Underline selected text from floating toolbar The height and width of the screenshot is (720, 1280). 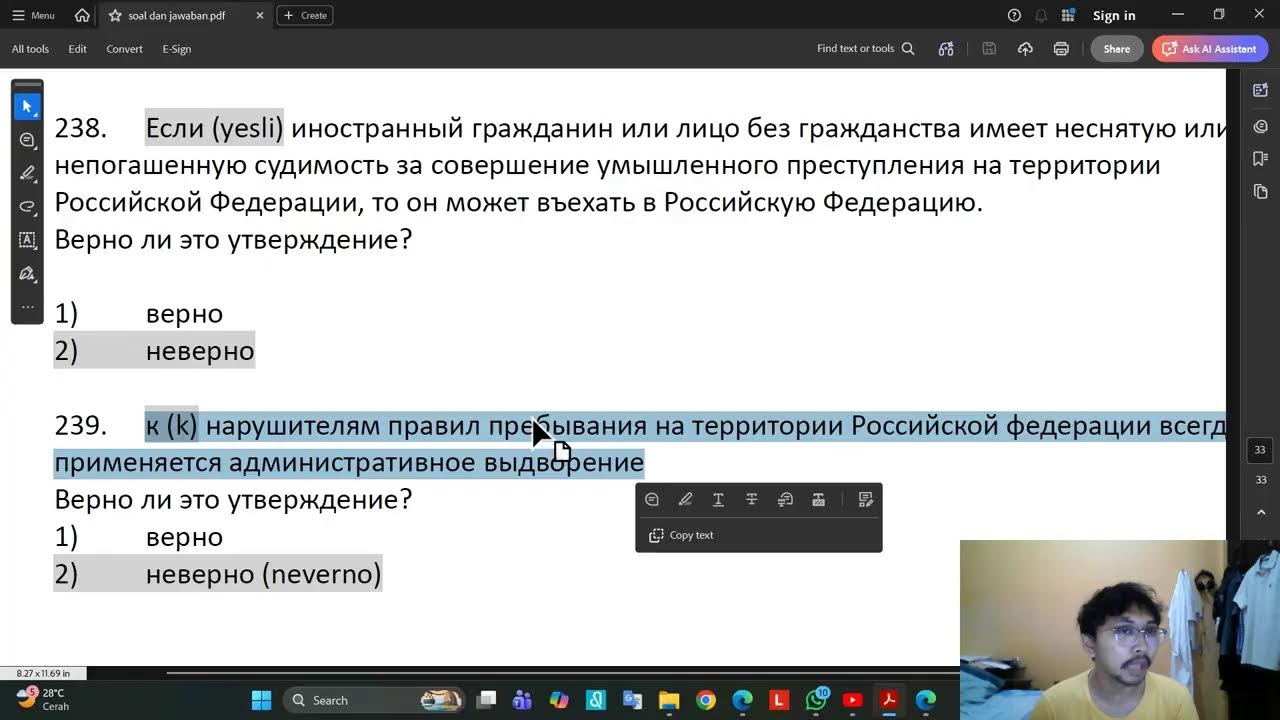718,499
